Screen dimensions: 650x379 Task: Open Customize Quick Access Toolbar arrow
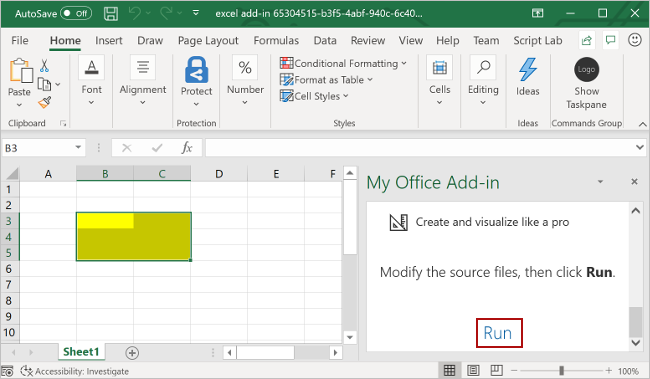pos(196,13)
